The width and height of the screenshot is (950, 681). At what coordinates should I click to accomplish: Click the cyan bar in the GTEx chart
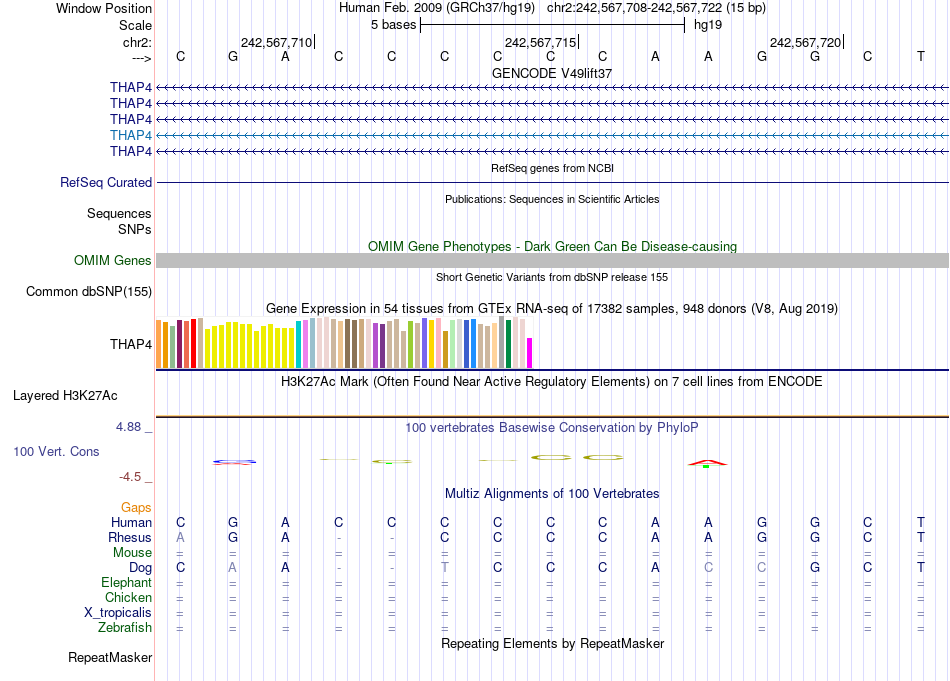(x=299, y=345)
